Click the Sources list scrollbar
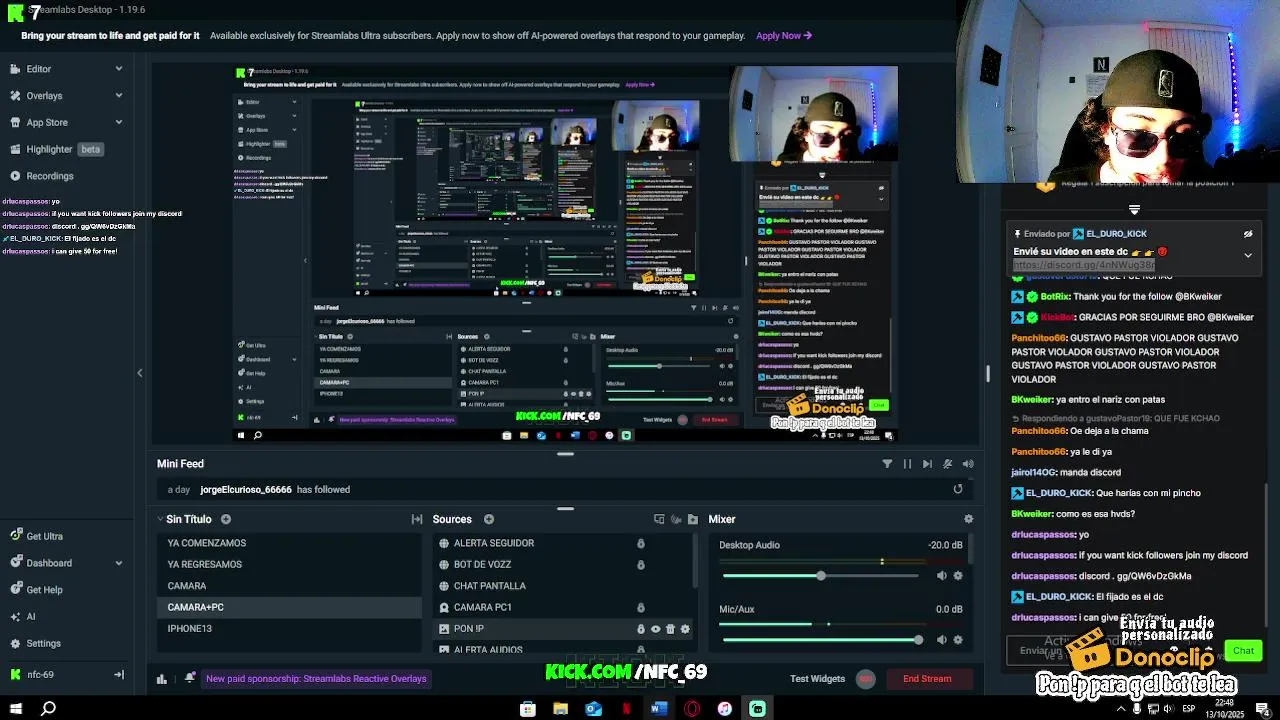This screenshot has width=1280, height=720. click(x=695, y=561)
